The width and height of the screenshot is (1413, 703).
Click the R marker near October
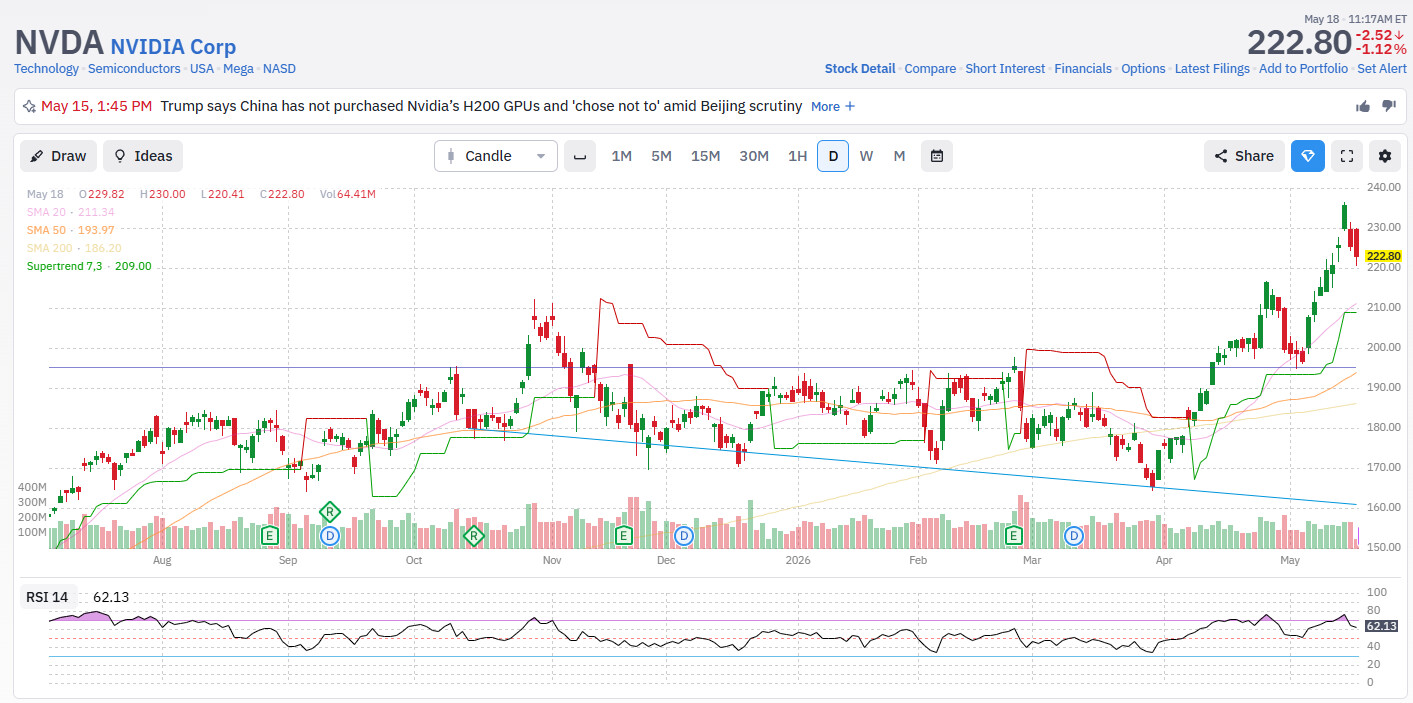point(475,536)
